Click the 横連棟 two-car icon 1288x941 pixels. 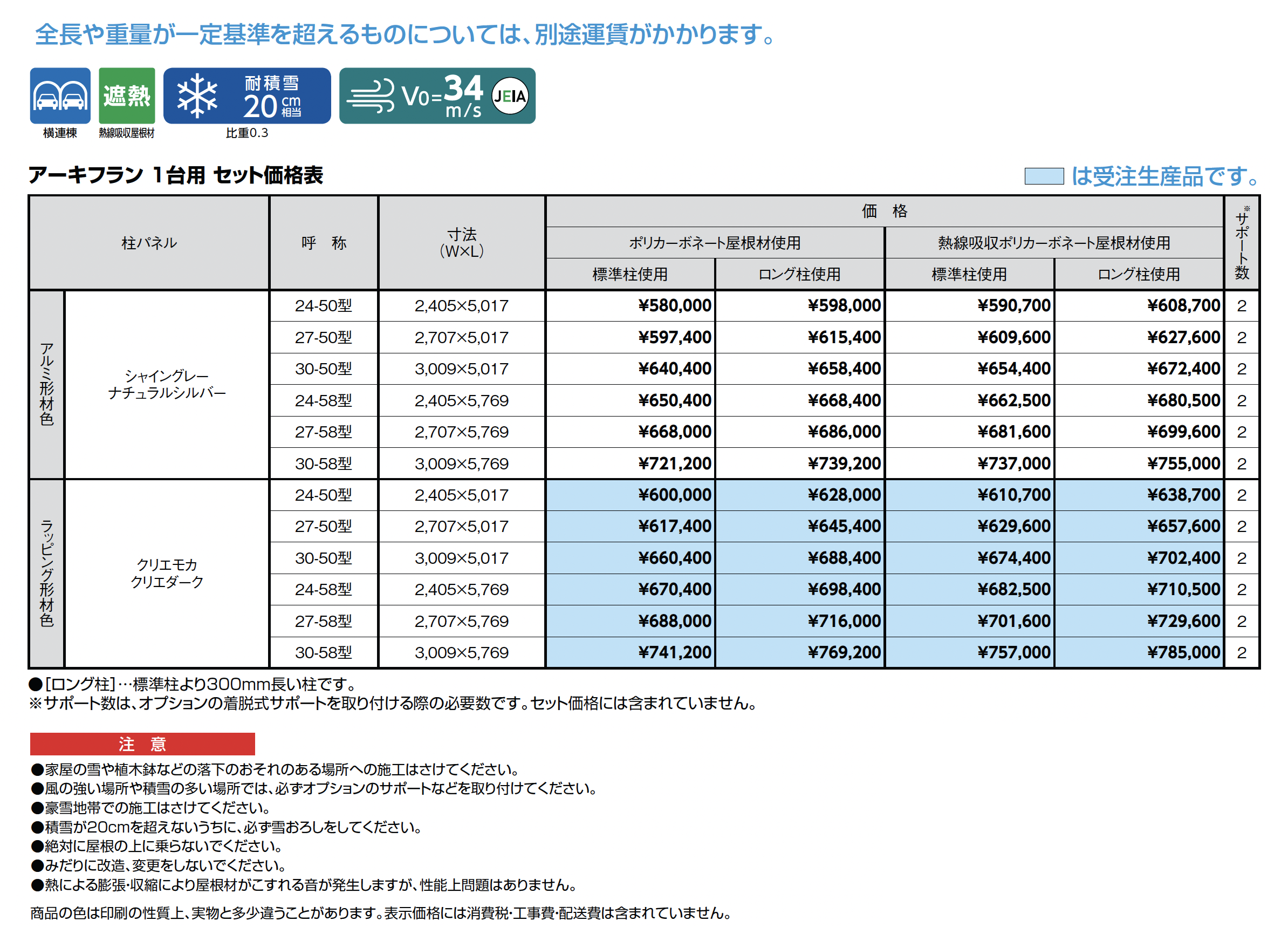[60, 96]
